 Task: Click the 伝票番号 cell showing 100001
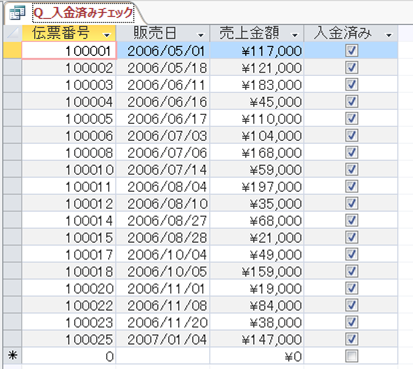tap(69, 51)
